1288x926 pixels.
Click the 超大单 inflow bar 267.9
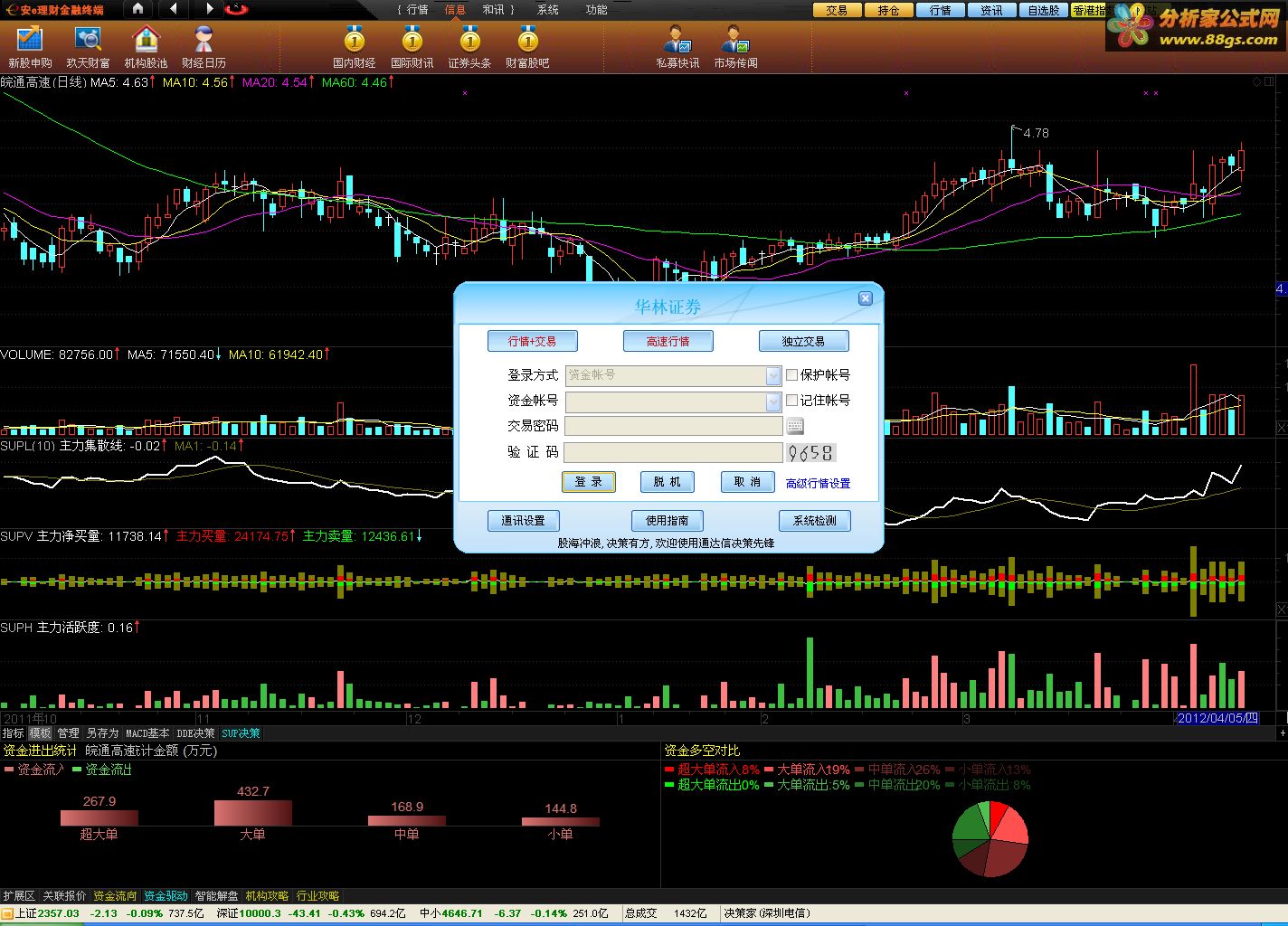(x=99, y=817)
